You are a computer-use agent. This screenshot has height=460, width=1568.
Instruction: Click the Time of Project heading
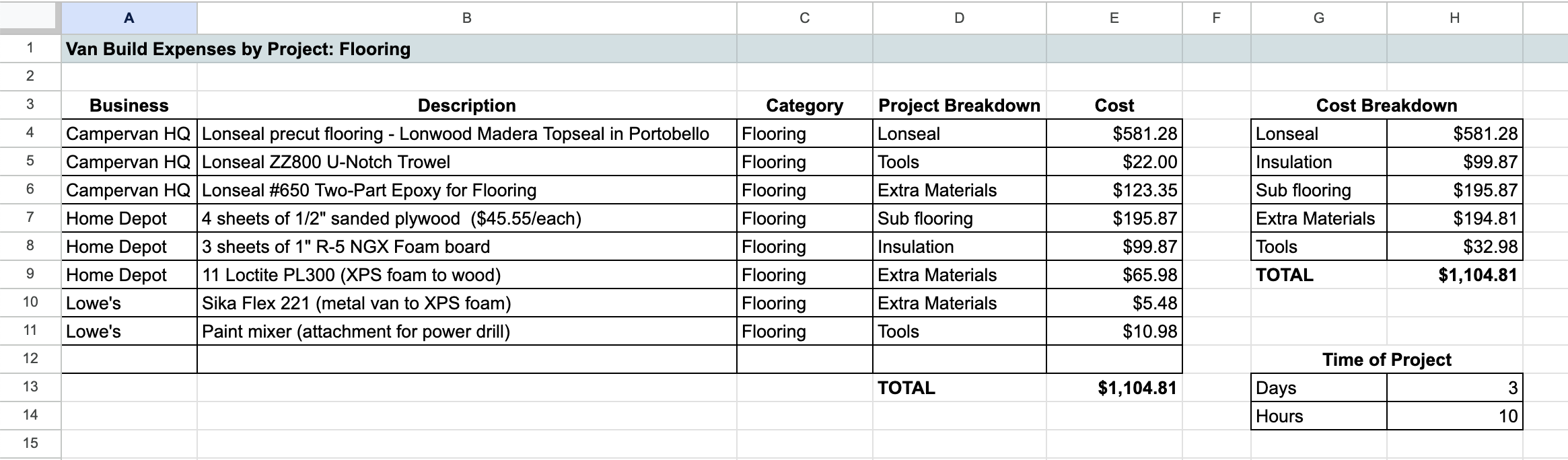[1386, 360]
